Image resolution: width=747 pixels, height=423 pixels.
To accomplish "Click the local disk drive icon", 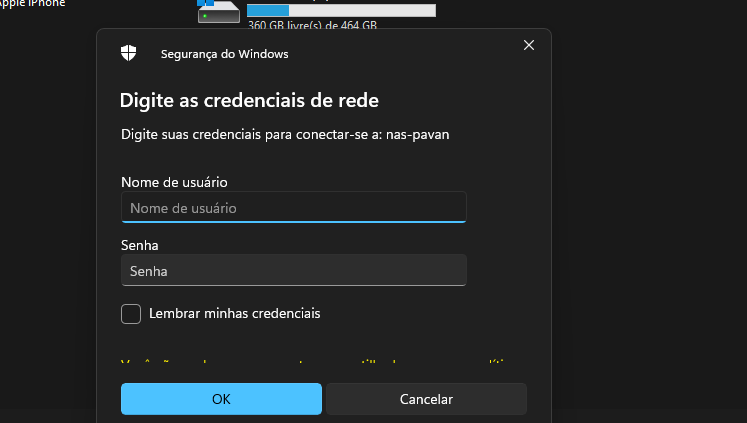I will (x=219, y=11).
